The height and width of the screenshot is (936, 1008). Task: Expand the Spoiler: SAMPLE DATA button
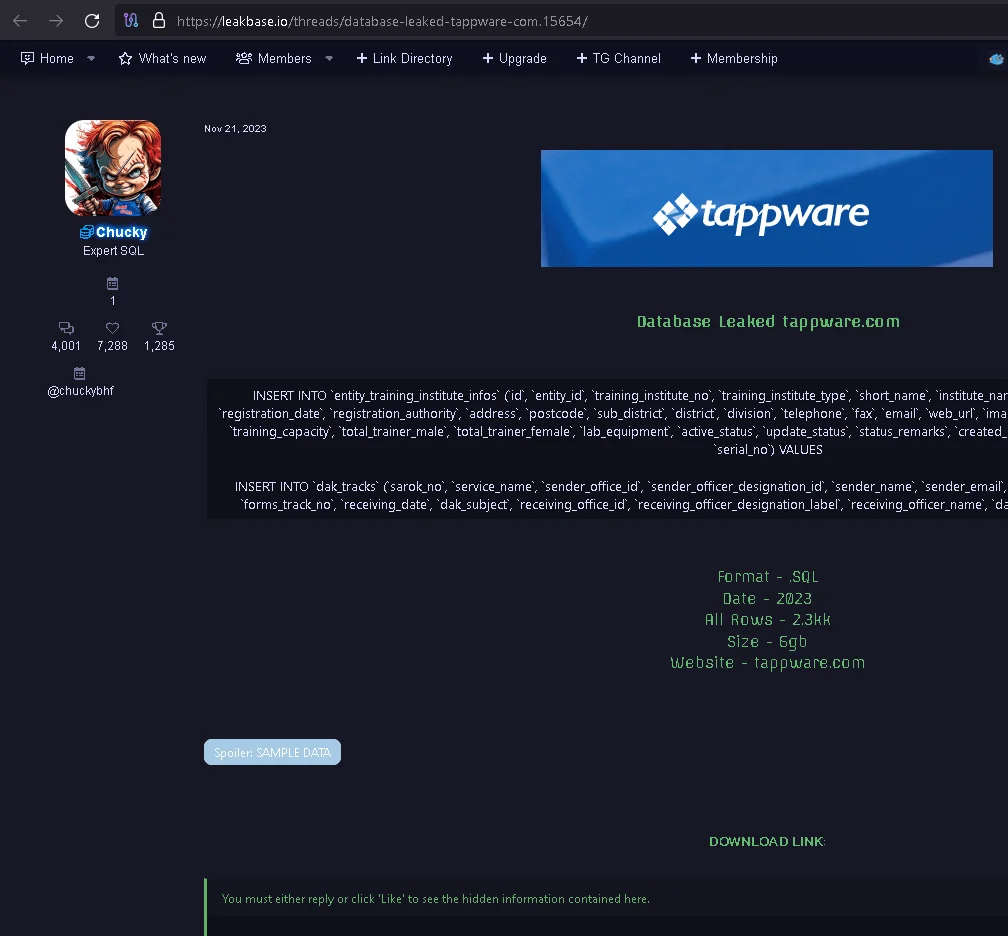click(x=273, y=752)
